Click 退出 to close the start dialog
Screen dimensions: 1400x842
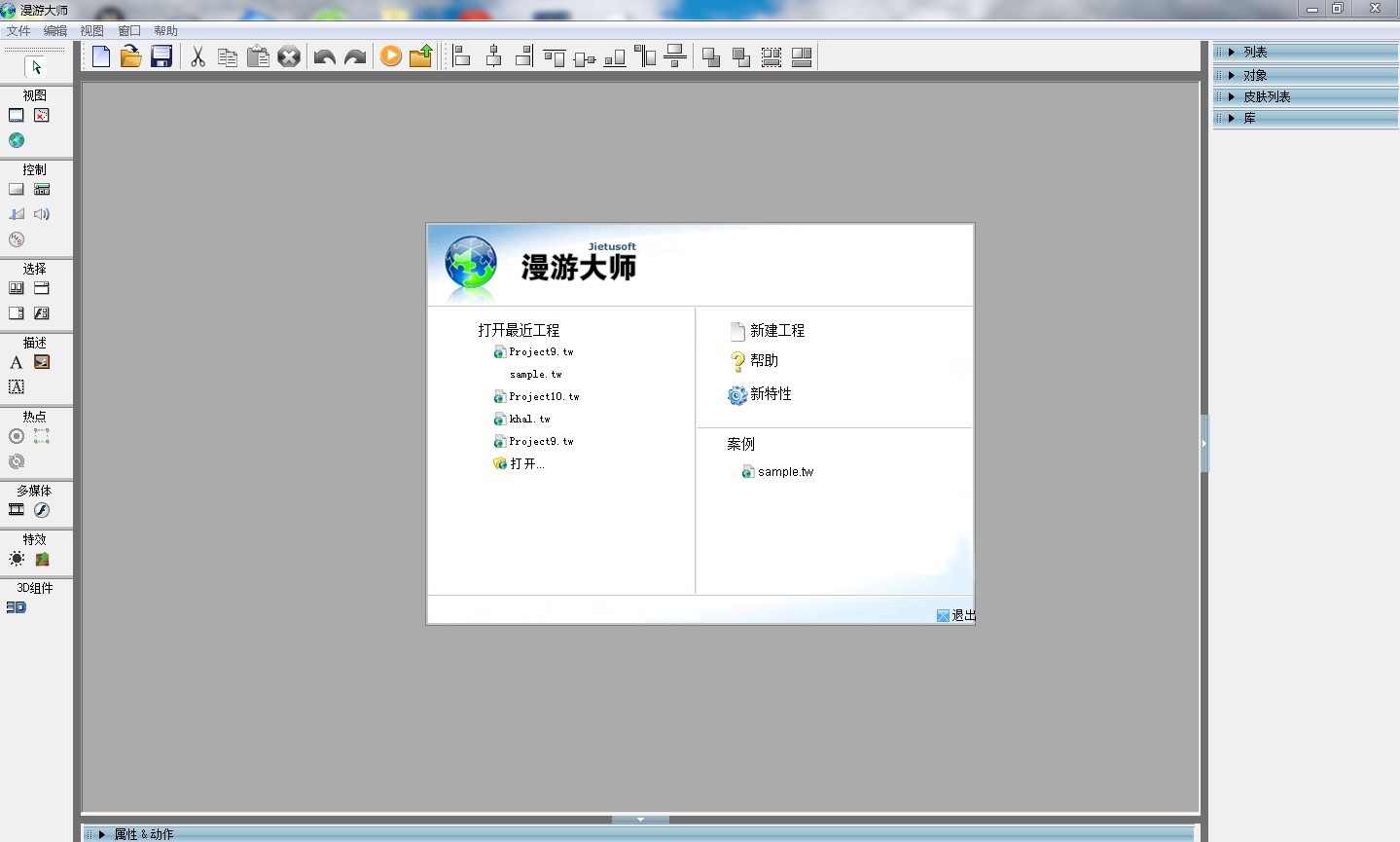point(956,615)
